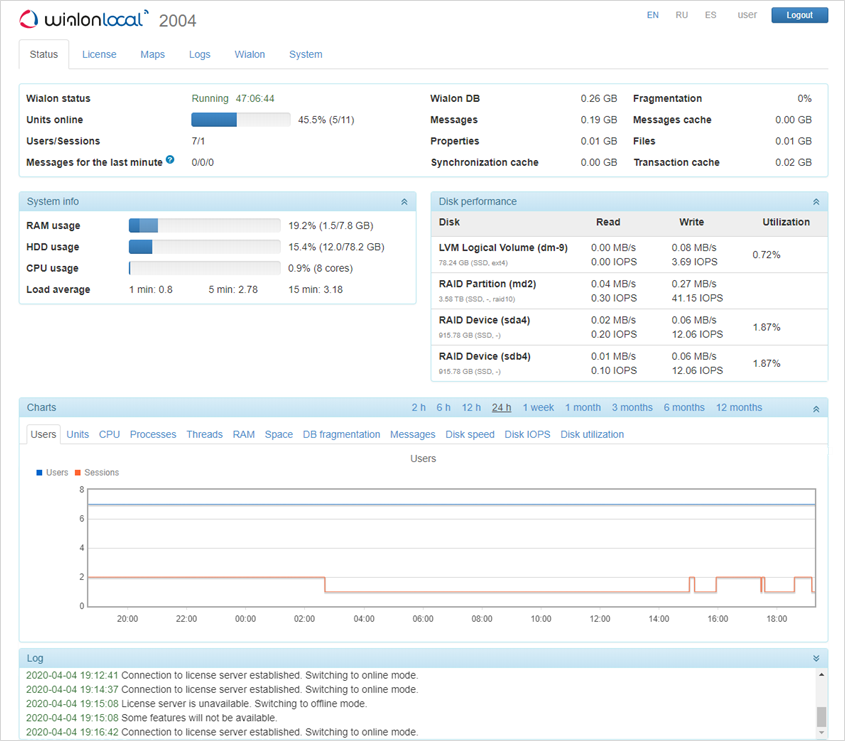845x741 pixels.
Task: Expand the Log panel
Action: (816, 658)
